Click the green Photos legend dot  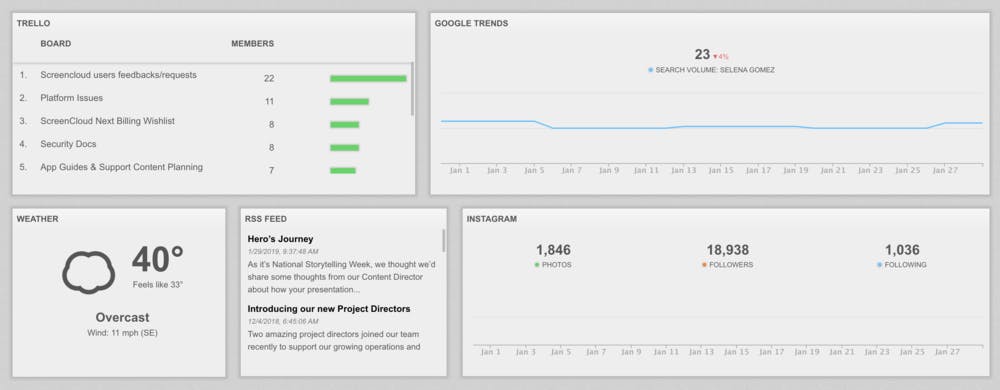point(537,264)
